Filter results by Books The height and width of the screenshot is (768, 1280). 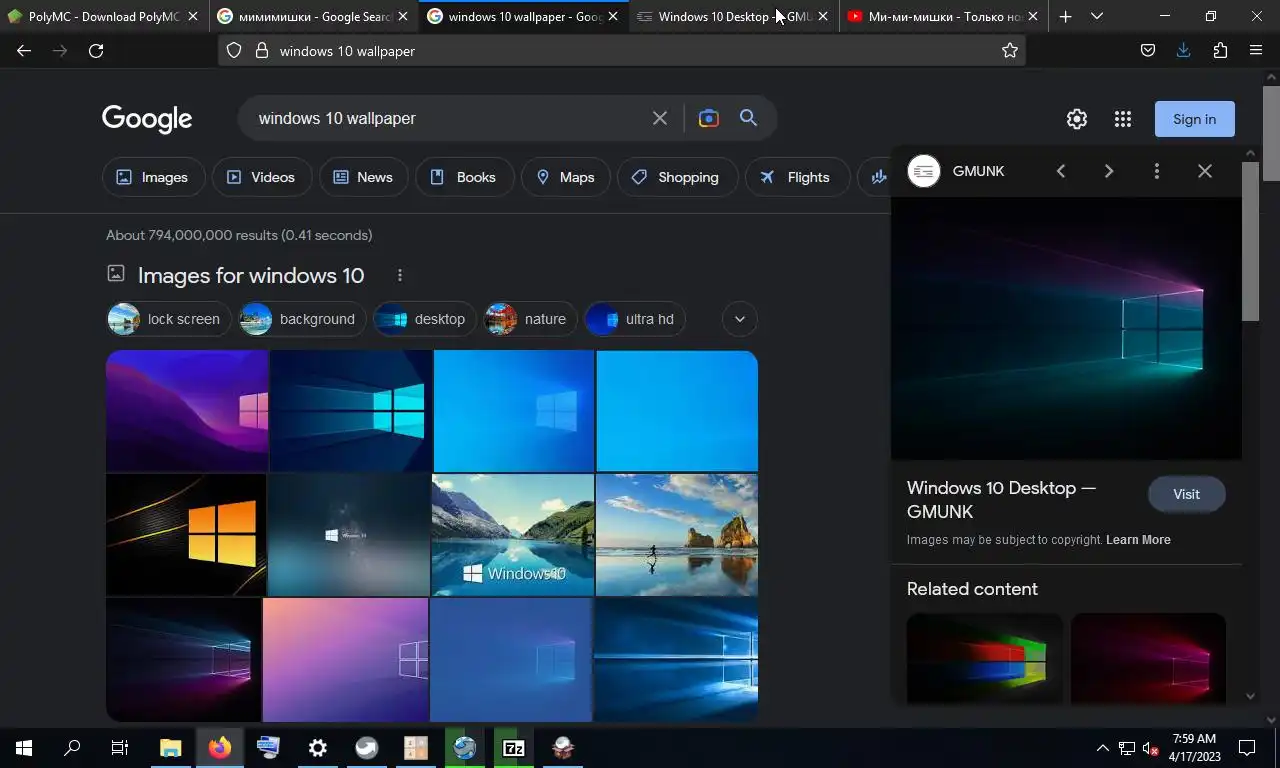tap(464, 177)
